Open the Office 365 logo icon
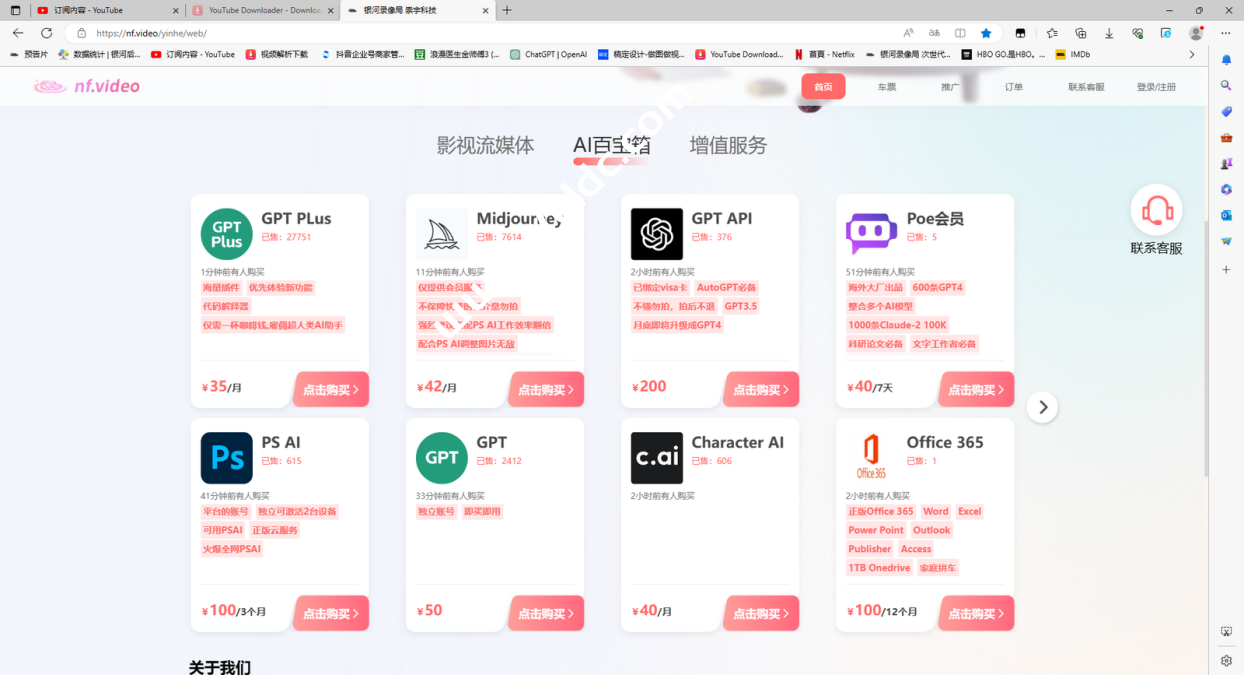The height and width of the screenshot is (675, 1244). point(872,458)
